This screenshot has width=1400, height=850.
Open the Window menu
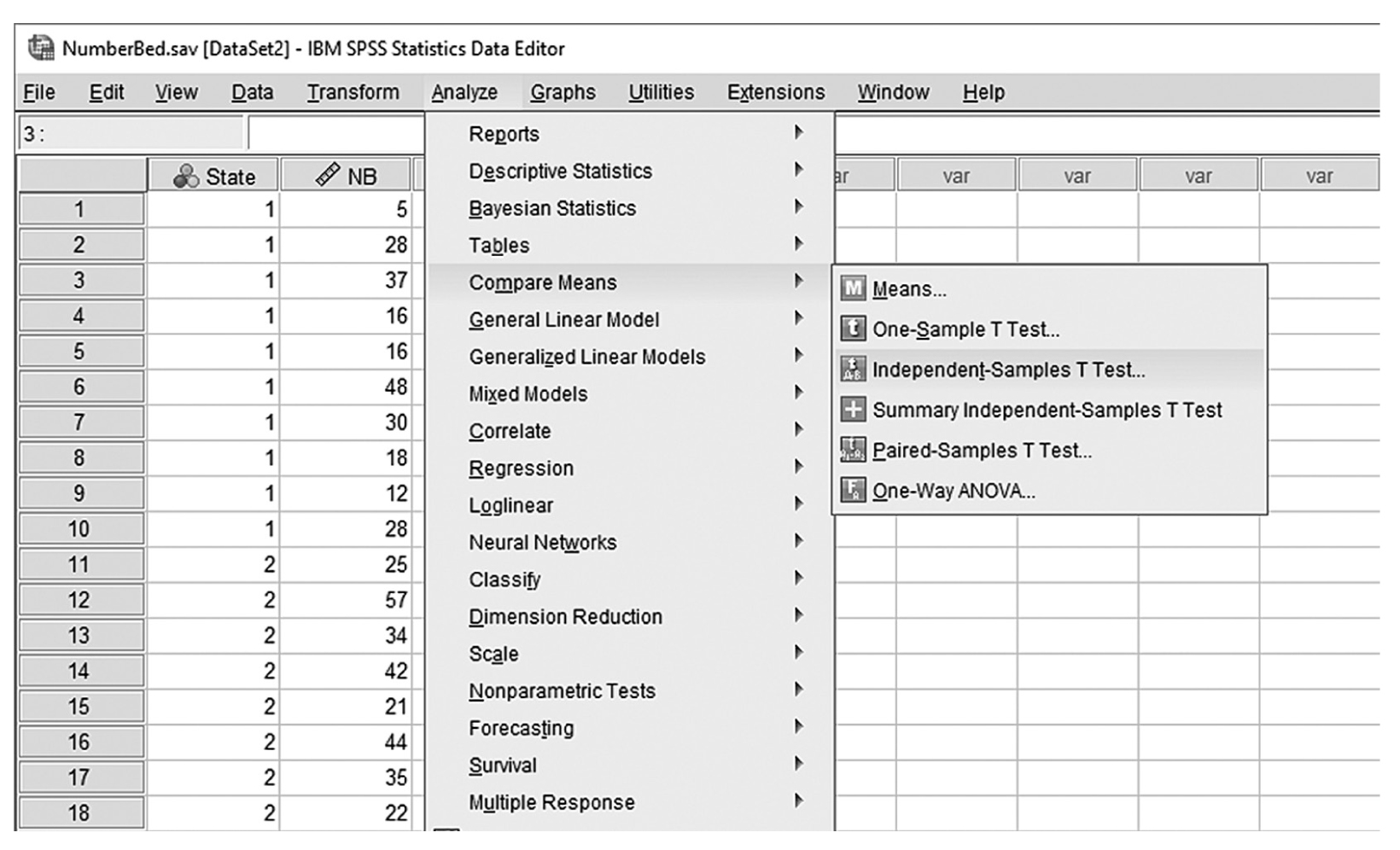click(893, 92)
